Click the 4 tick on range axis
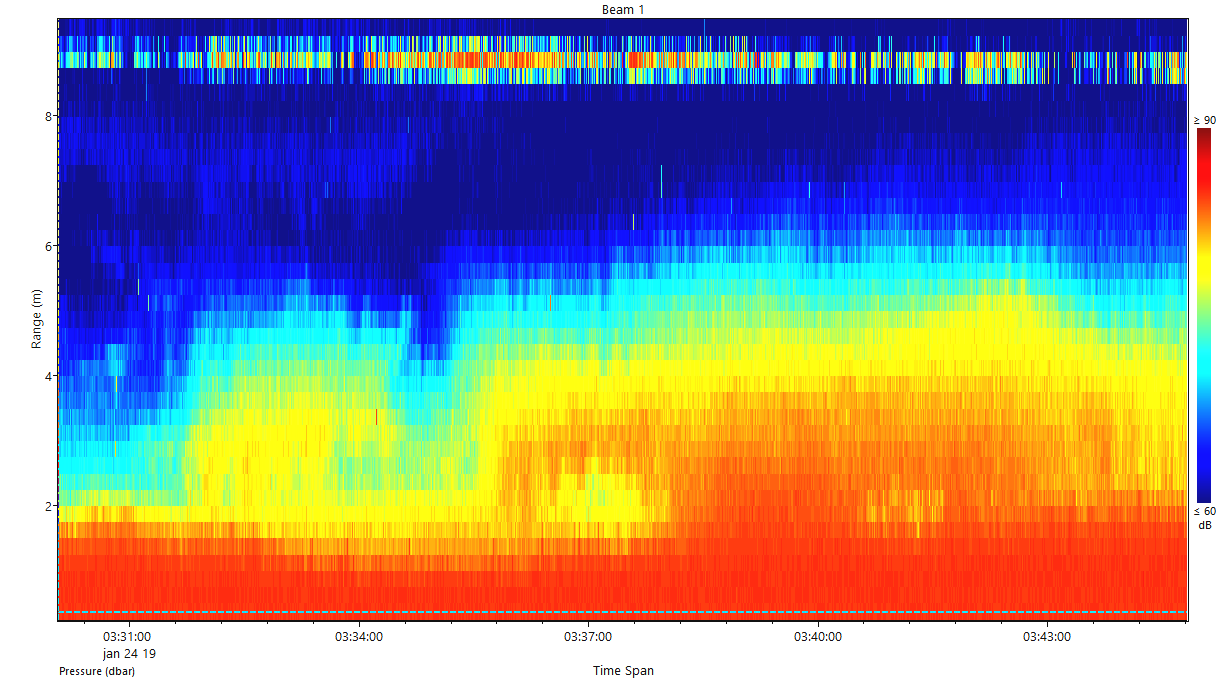The image size is (1221, 690). click(x=48, y=376)
